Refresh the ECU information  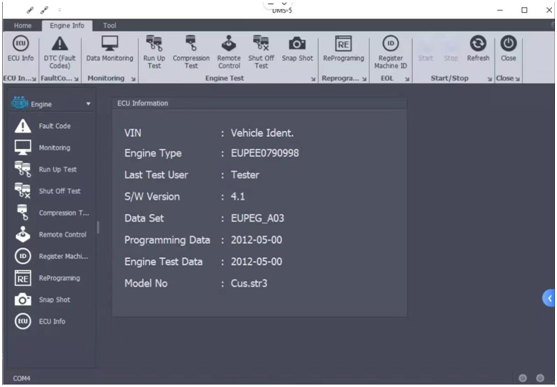pyautogui.click(x=478, y=49)
